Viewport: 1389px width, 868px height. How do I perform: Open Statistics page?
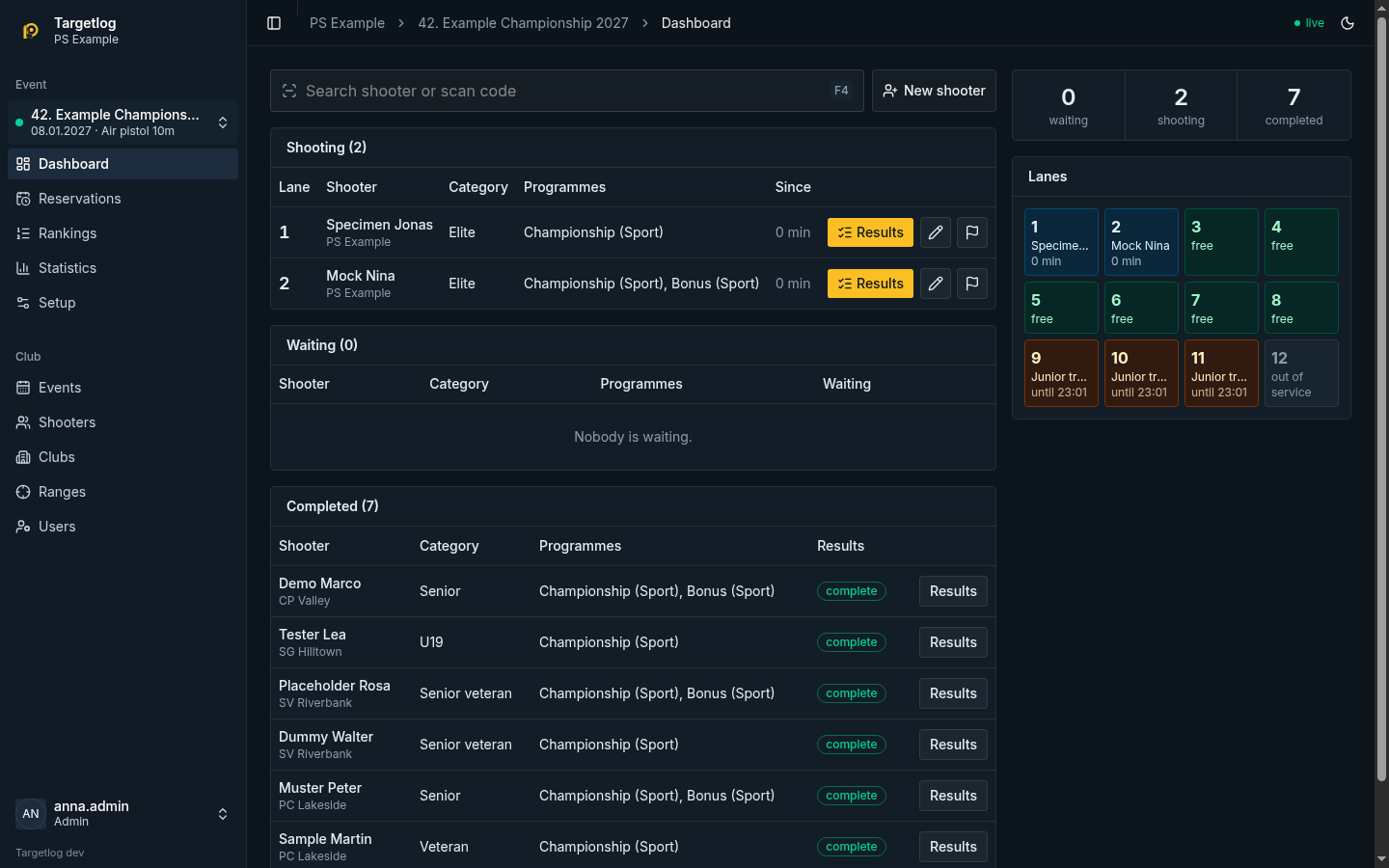click(x=123, y=268)
